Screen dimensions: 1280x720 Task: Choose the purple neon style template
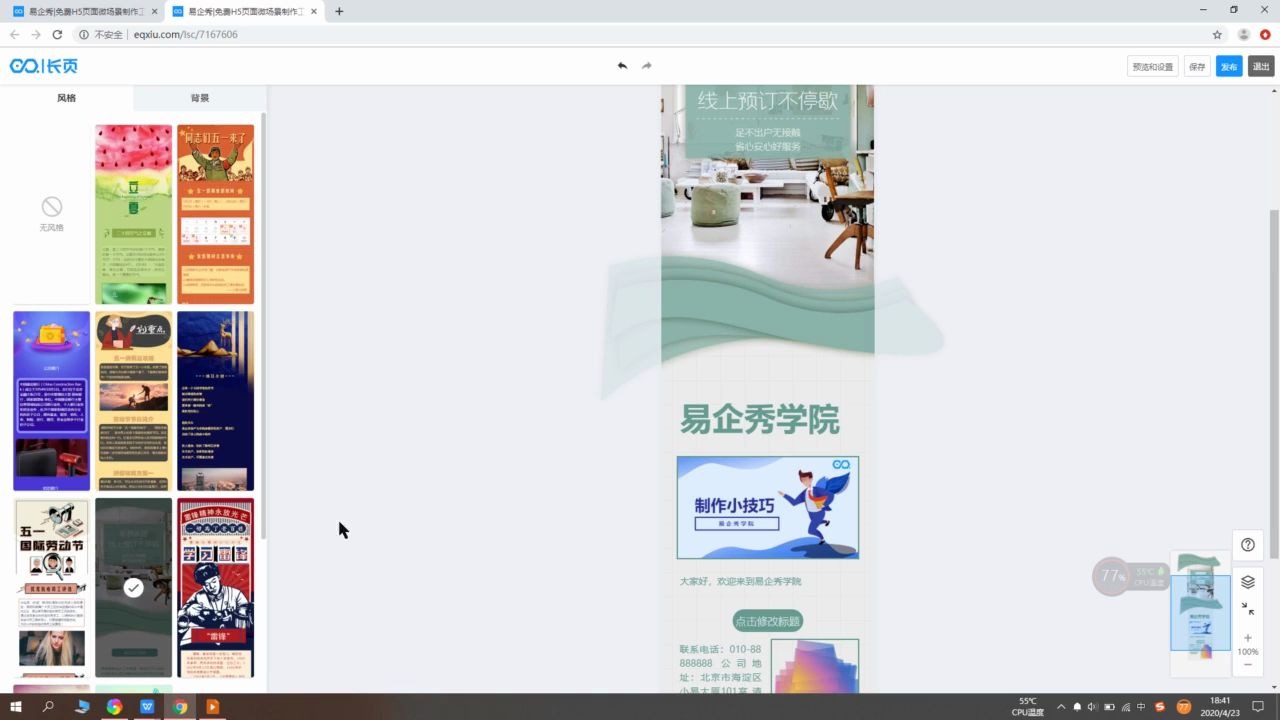click(x=51, y=400)
